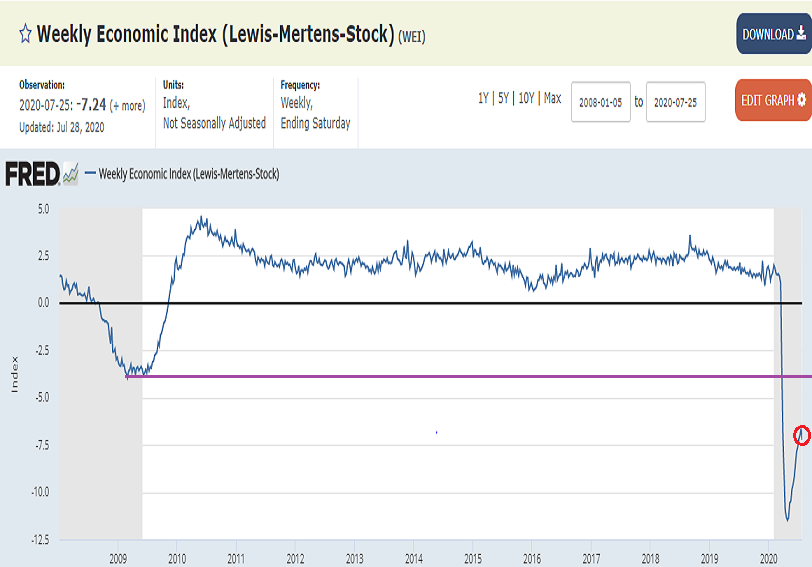Click the gray 2009 recession shaded band

tap(100, 450)
